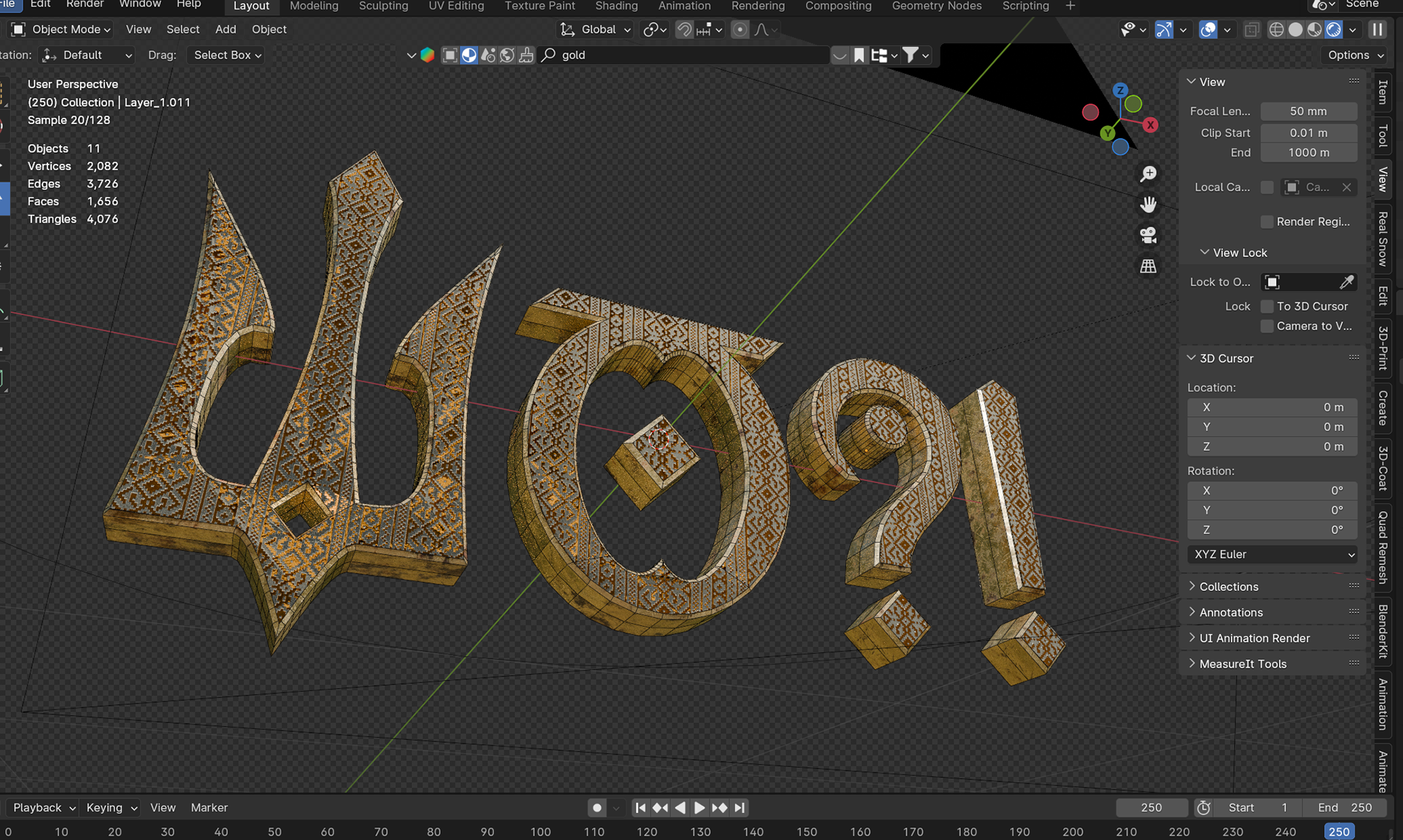Viewport: 1403px width, 840px height.
Task: Check Lock To 3D Cursor option
Action: pos(1267,306)
